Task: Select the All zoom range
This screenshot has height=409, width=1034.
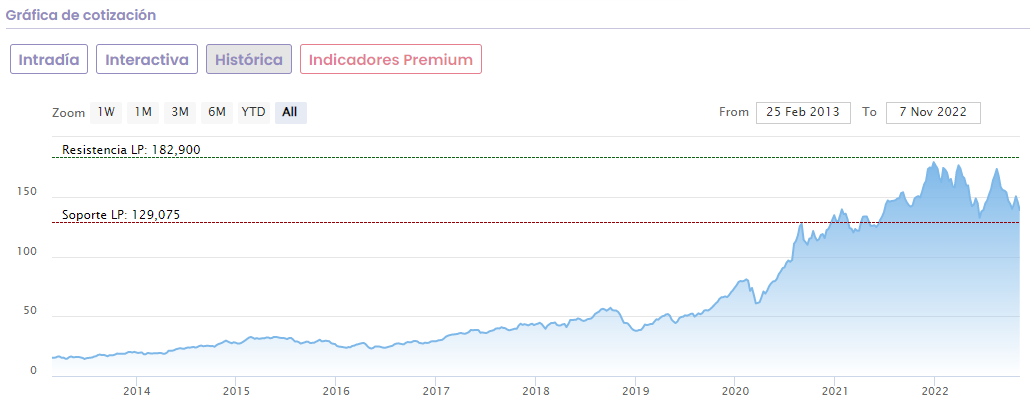Action: pos(290,112)
